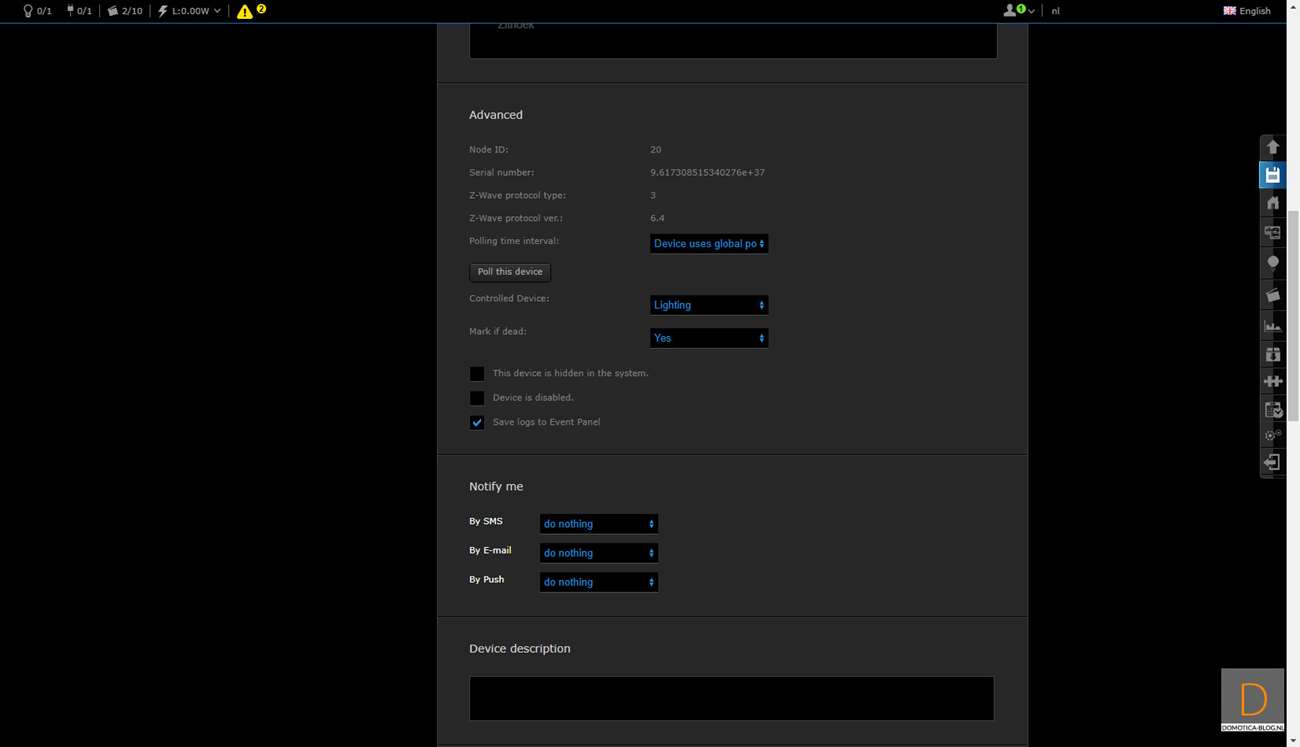Open the Plugins puzzle piece icon
The width and height of the screenshot is (1300, 747).
[x=1272, y=381]
